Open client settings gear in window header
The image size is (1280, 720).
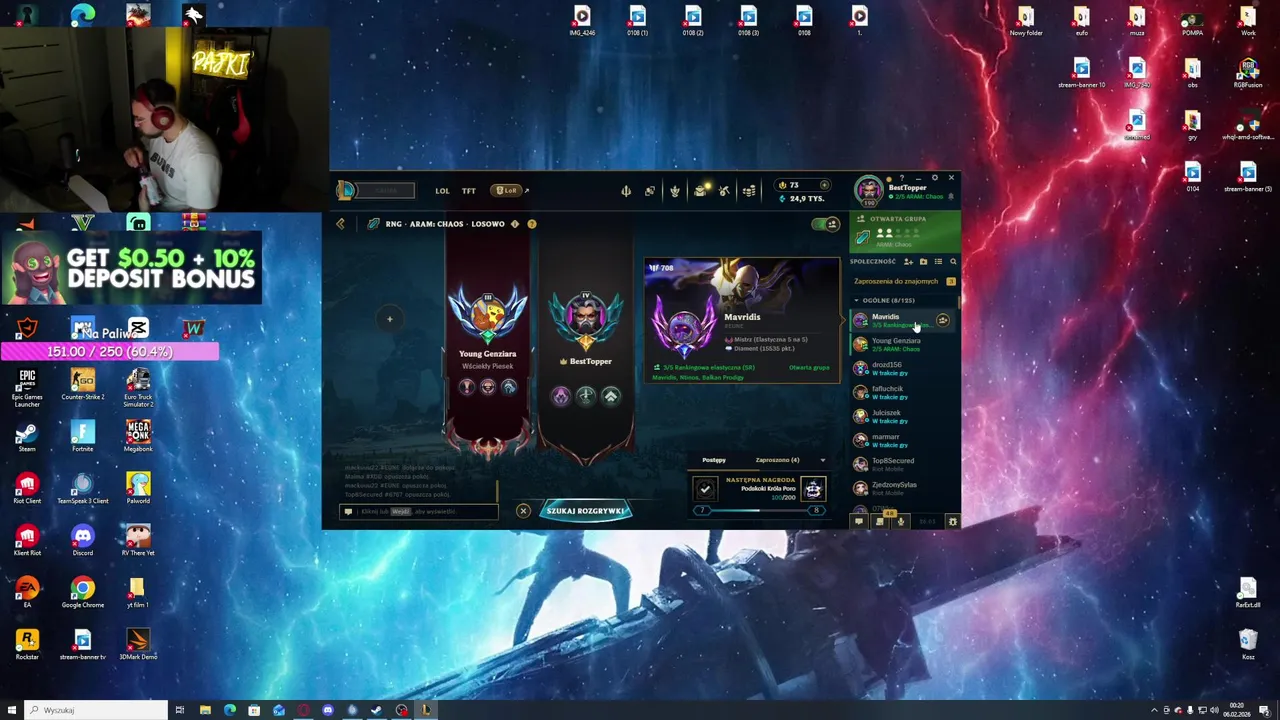tap(935, 178)
